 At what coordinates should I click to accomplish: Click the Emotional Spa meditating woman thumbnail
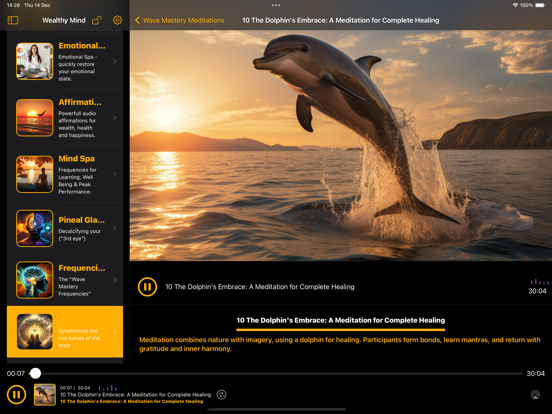(x=34, y=61)
